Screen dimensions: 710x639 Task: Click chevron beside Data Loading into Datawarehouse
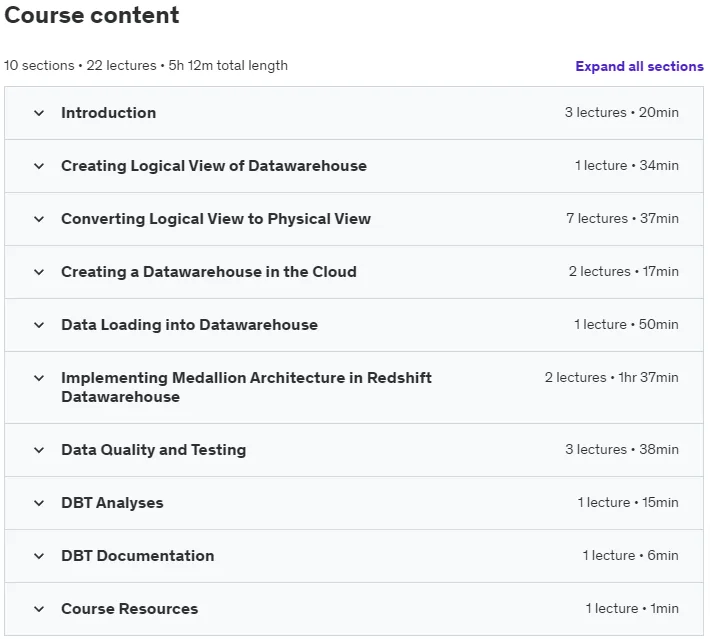[39, 325]
